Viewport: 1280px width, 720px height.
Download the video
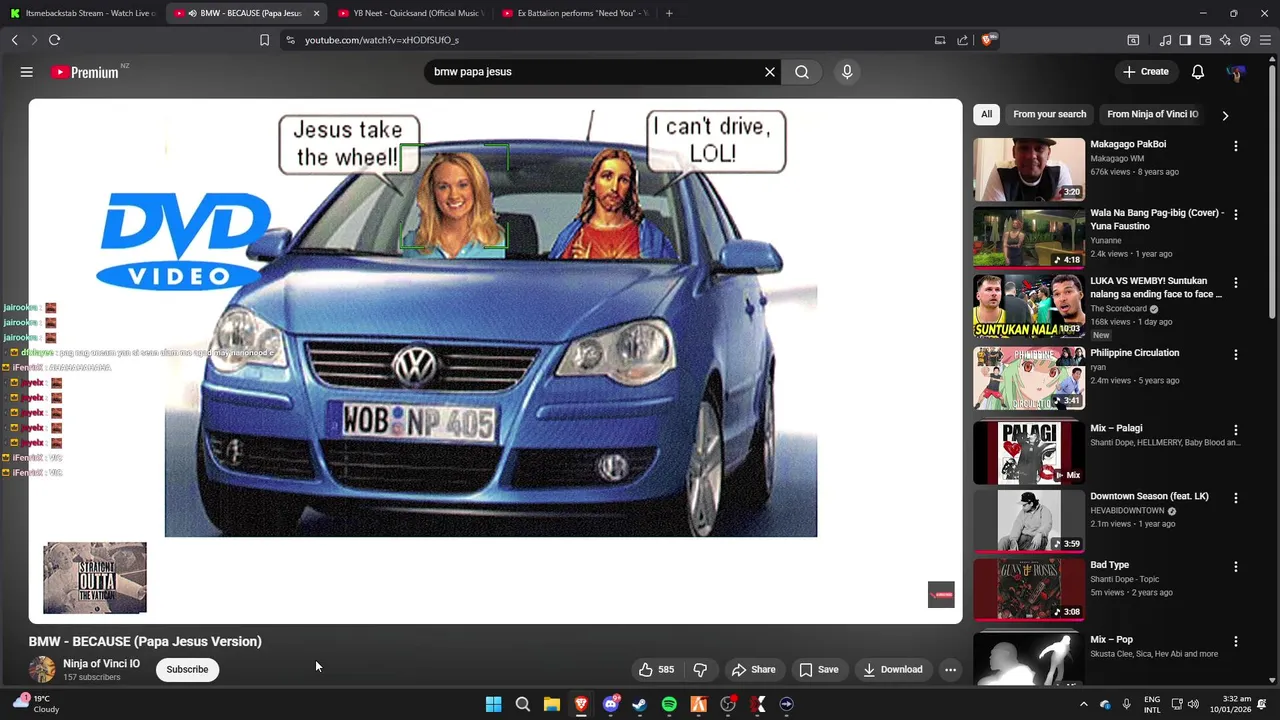893,670
